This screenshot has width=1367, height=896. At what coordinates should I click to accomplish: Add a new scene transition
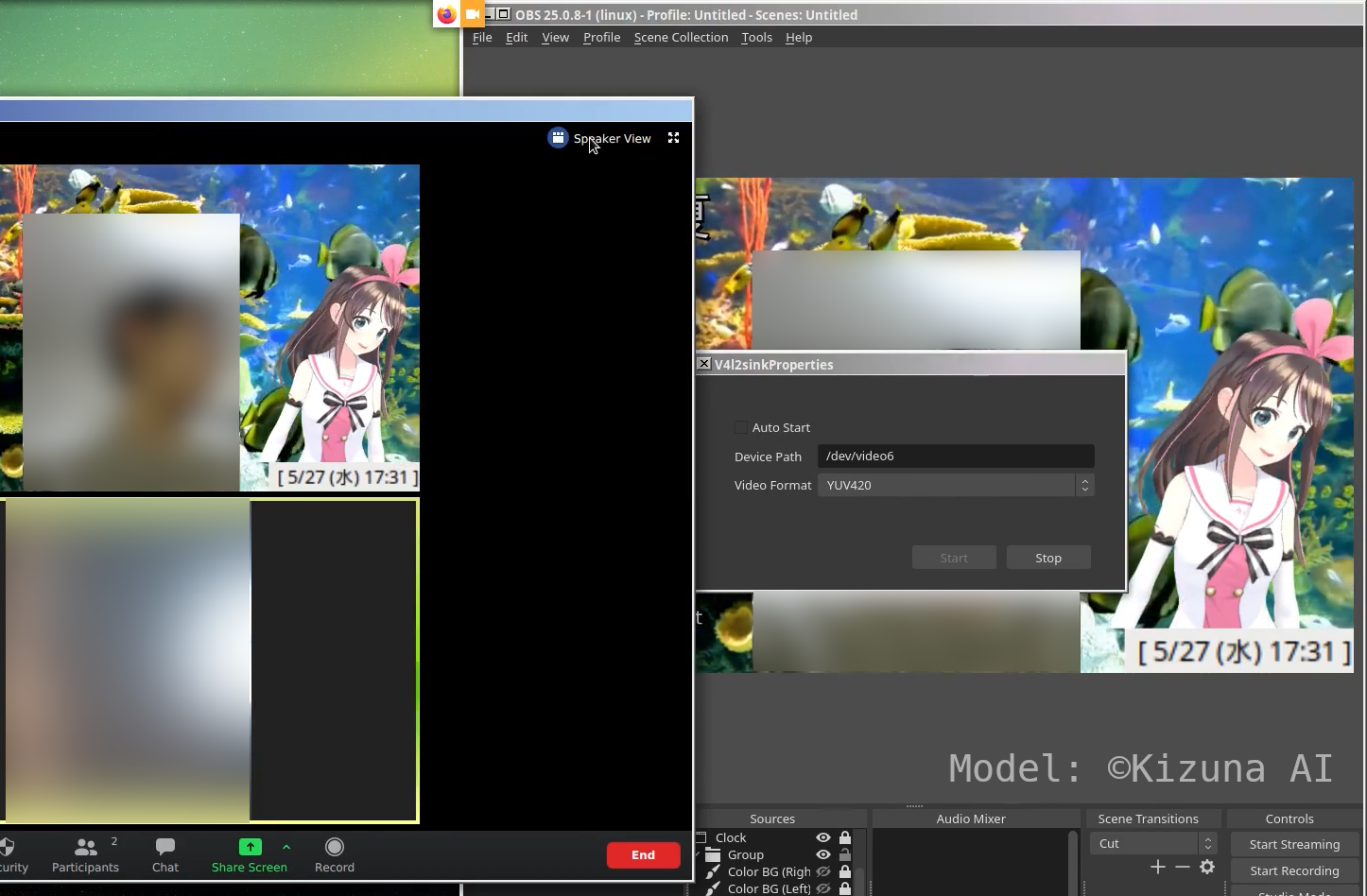[x=1157, y=867]
